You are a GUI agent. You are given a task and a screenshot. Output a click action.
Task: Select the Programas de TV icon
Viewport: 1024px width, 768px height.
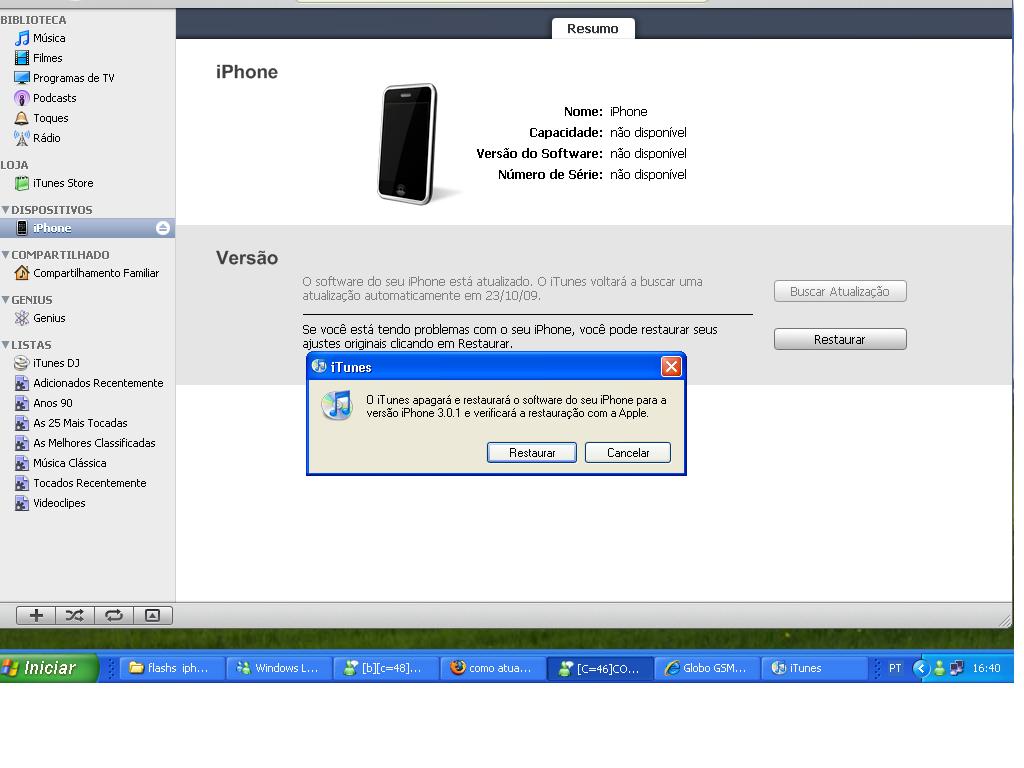(x=22, y=78)
